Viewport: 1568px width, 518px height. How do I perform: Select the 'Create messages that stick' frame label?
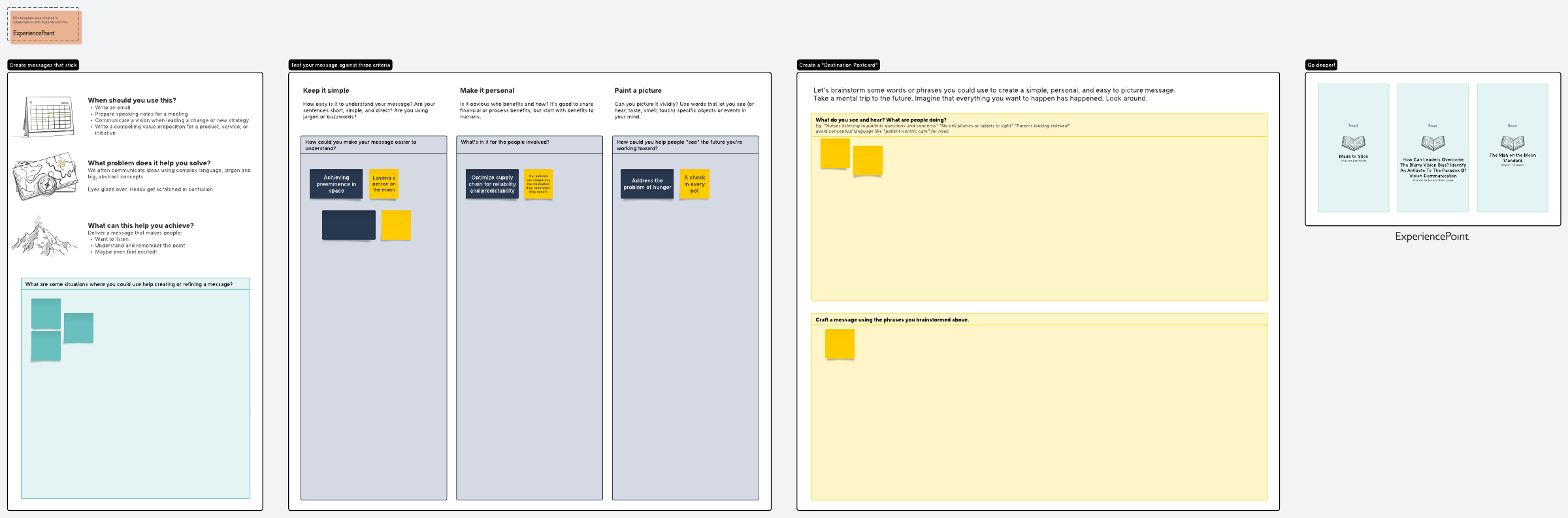tap(43, 65)
